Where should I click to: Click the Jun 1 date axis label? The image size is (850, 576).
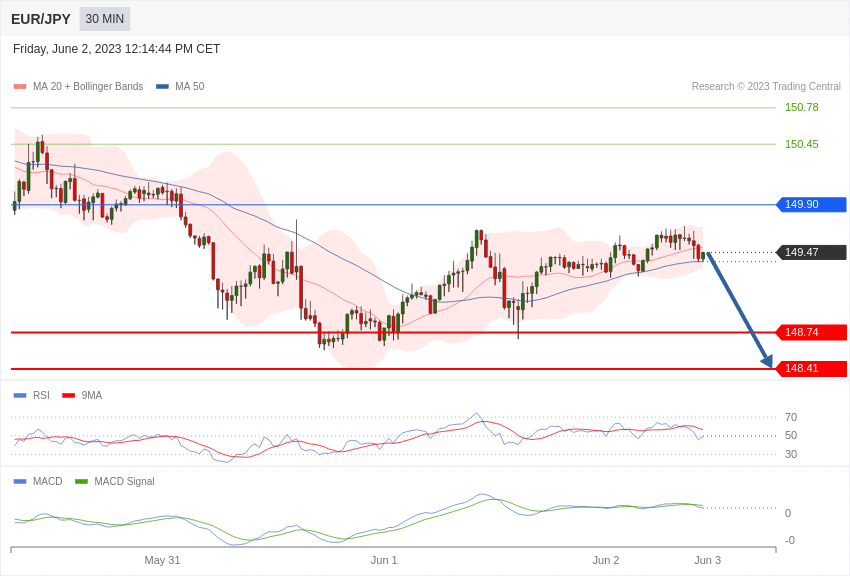coord(384,560)
